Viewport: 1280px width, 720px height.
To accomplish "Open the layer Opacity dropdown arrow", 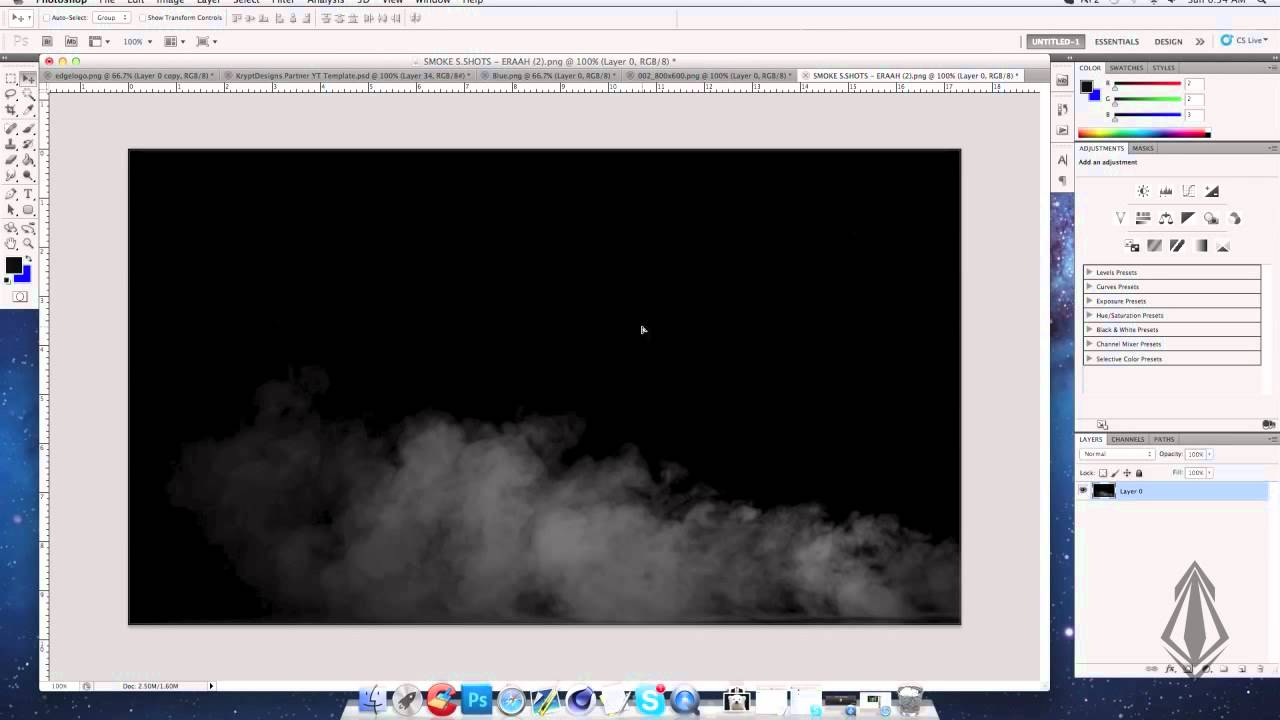I will click(1209, 454).
